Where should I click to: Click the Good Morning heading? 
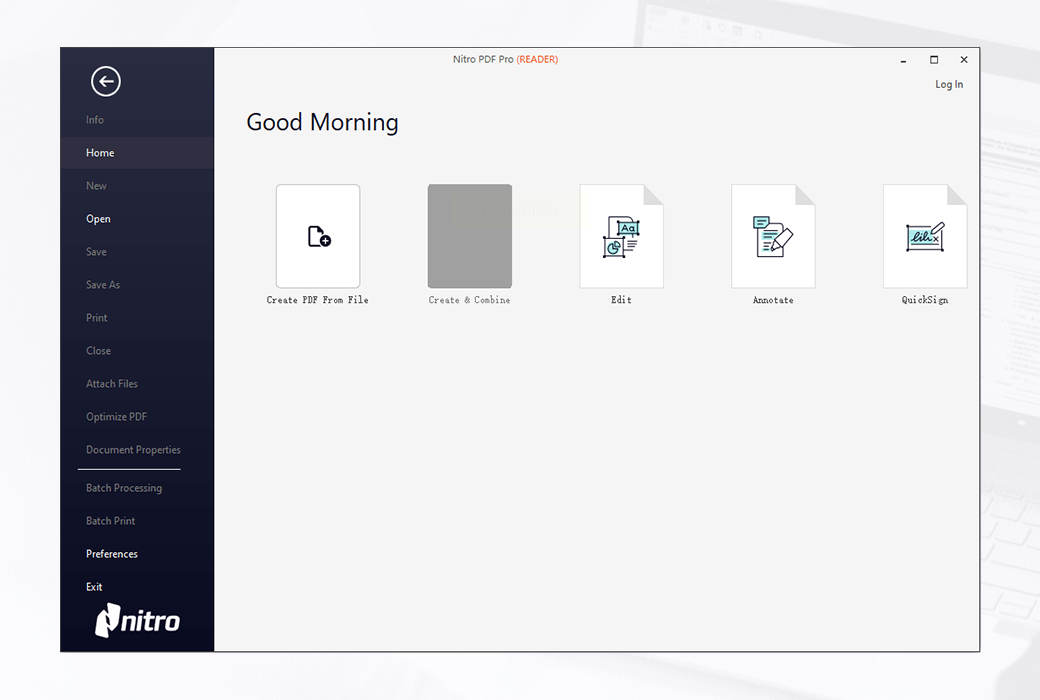click(322, 123)
